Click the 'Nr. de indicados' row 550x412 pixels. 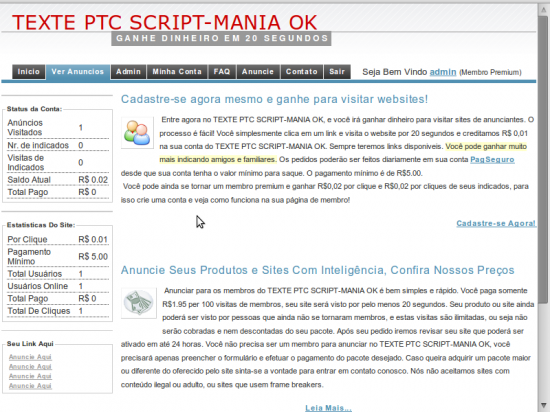click(x=58, y=145)
